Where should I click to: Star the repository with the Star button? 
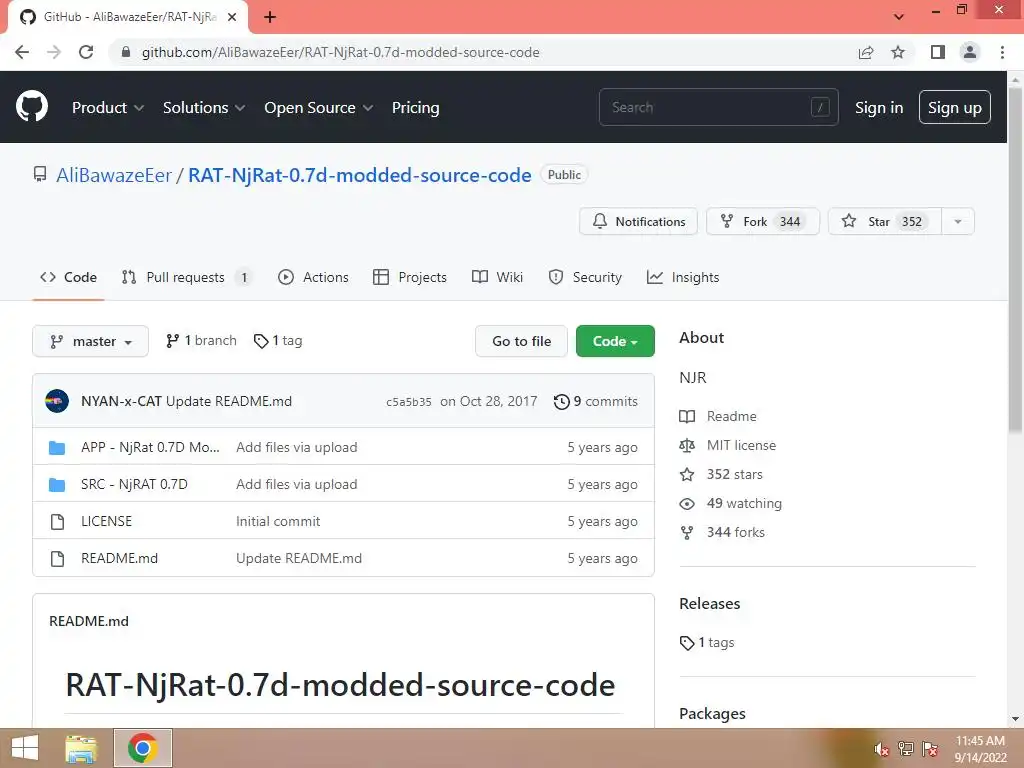(884, 221)
